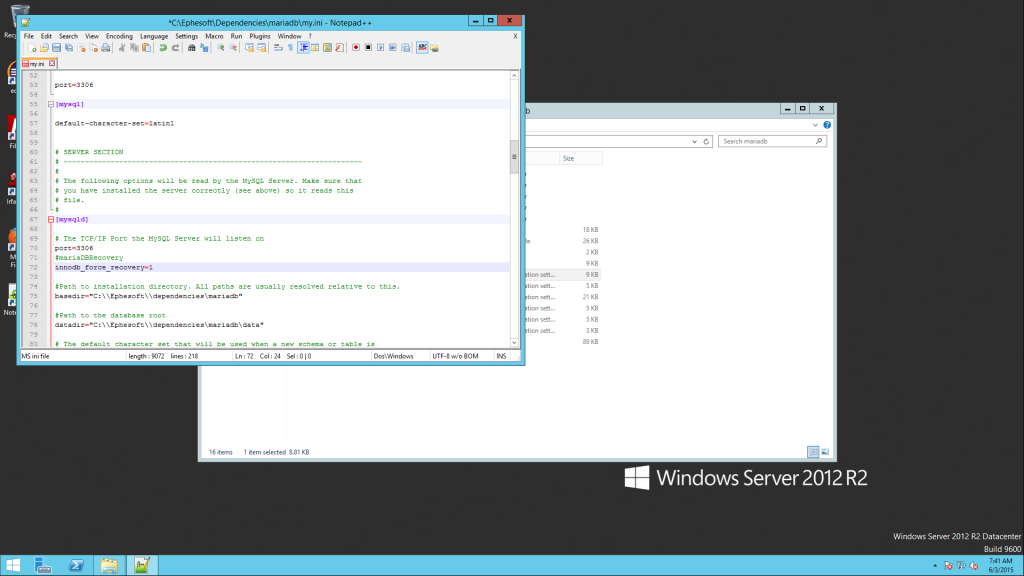Click the Paste toolbar icon
Screen dimensions: 1024x576
[x=146, y=48]
